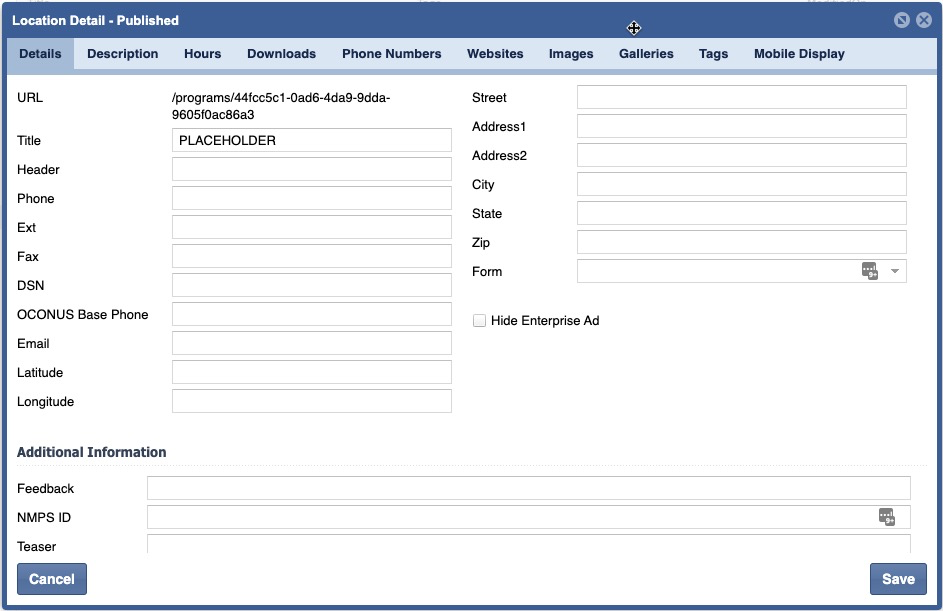Click into the Street text field

741,98
